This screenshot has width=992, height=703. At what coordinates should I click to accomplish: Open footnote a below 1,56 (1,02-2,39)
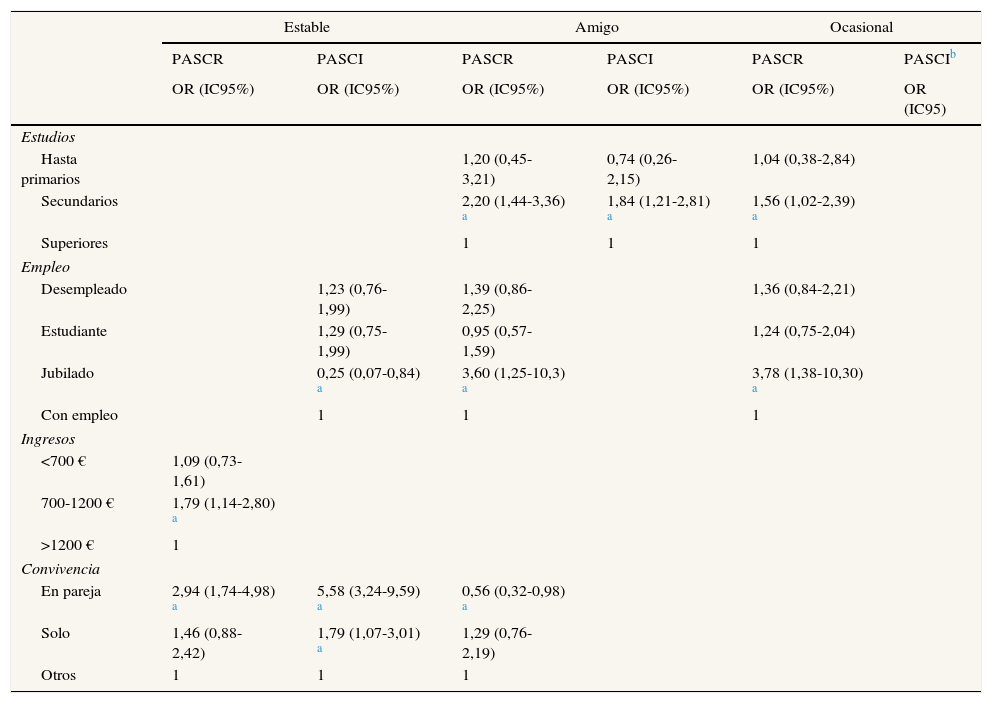click(x=755, y=216)
